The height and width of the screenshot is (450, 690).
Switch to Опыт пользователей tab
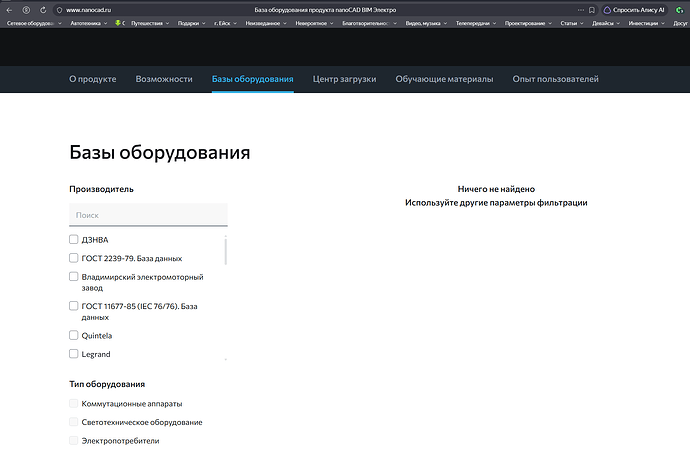click(556, 79)
